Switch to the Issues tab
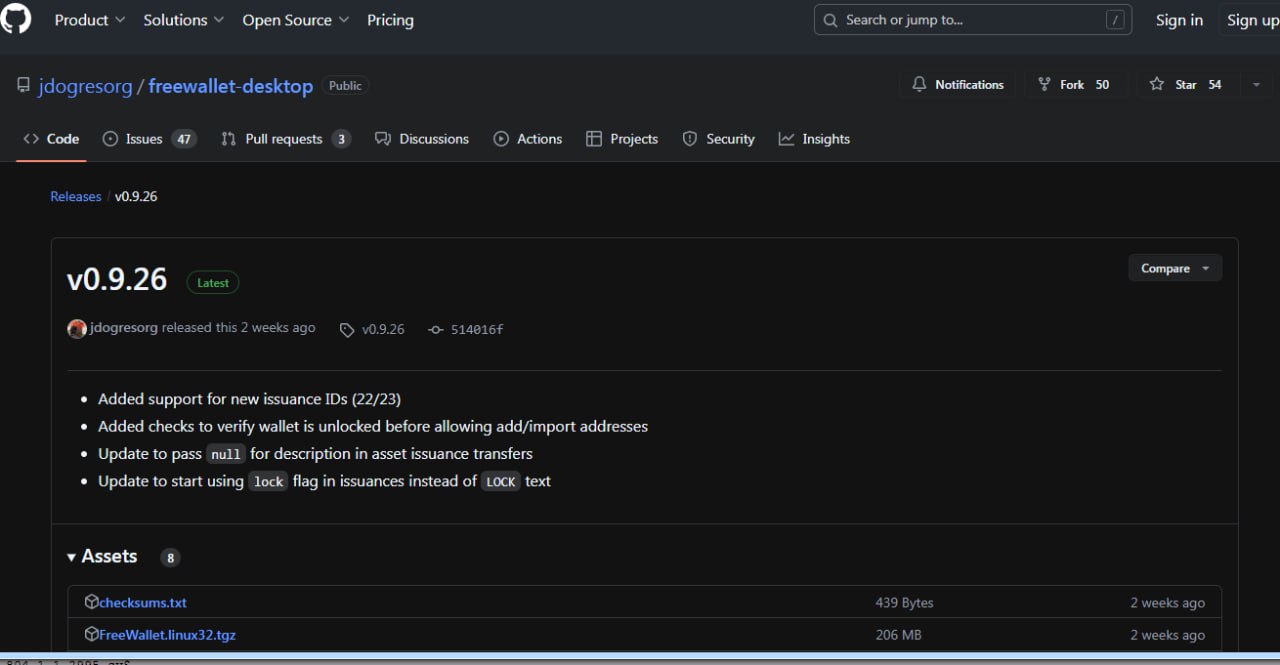This screenshot has width=1280, height=665. 149,139
